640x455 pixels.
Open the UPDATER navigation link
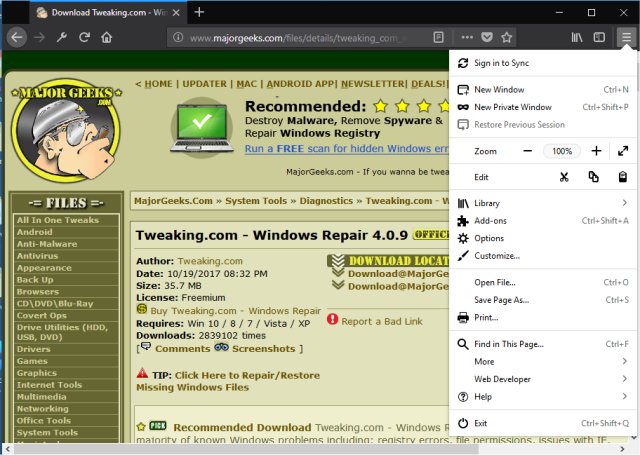(x=204, y=84)
